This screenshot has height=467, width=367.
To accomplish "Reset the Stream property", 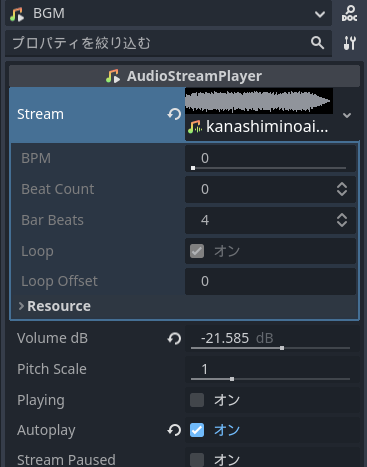I will click(x=174, y=114).
